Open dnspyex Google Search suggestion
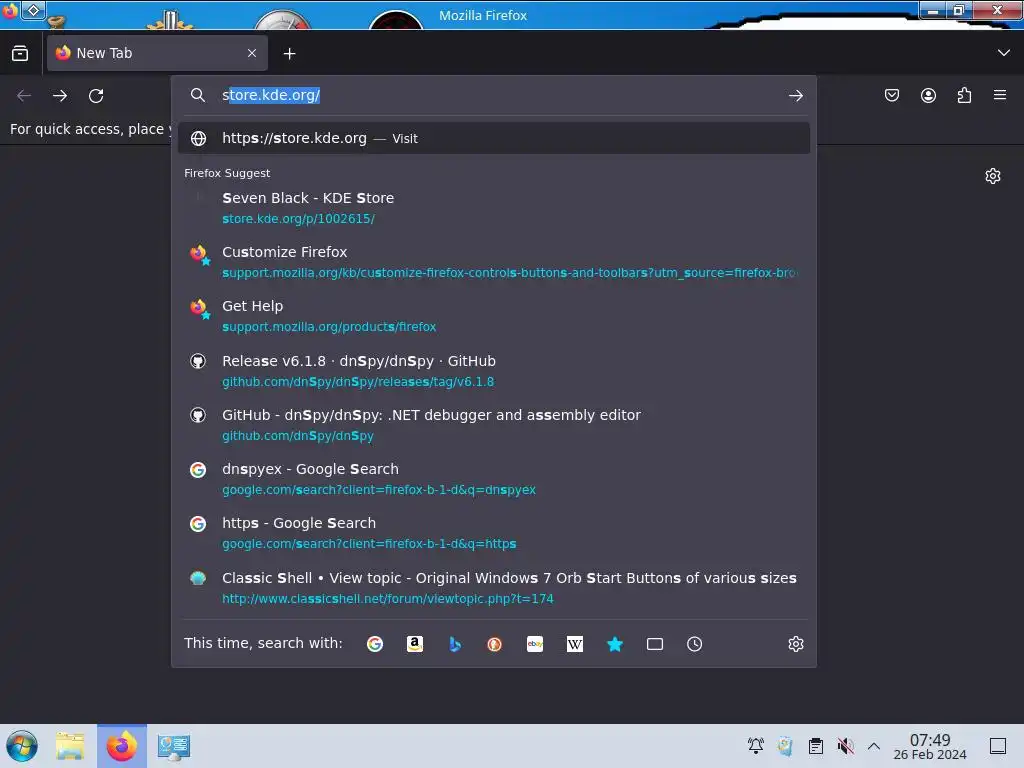Viewport: 1024px width, 768px height. pyautogui.click(x=494, y=479)
